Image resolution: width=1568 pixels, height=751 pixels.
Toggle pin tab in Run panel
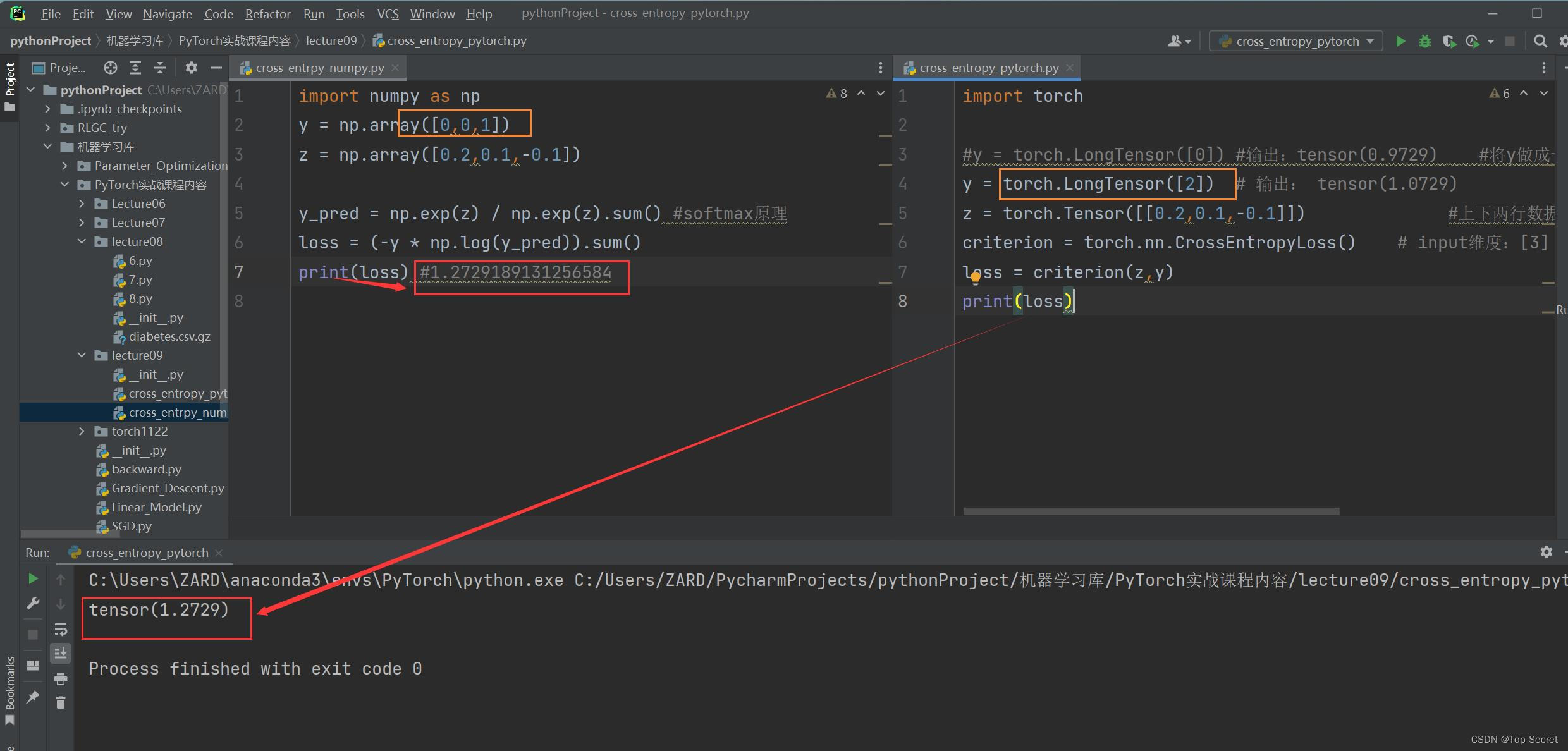click(x=33, y=697)
